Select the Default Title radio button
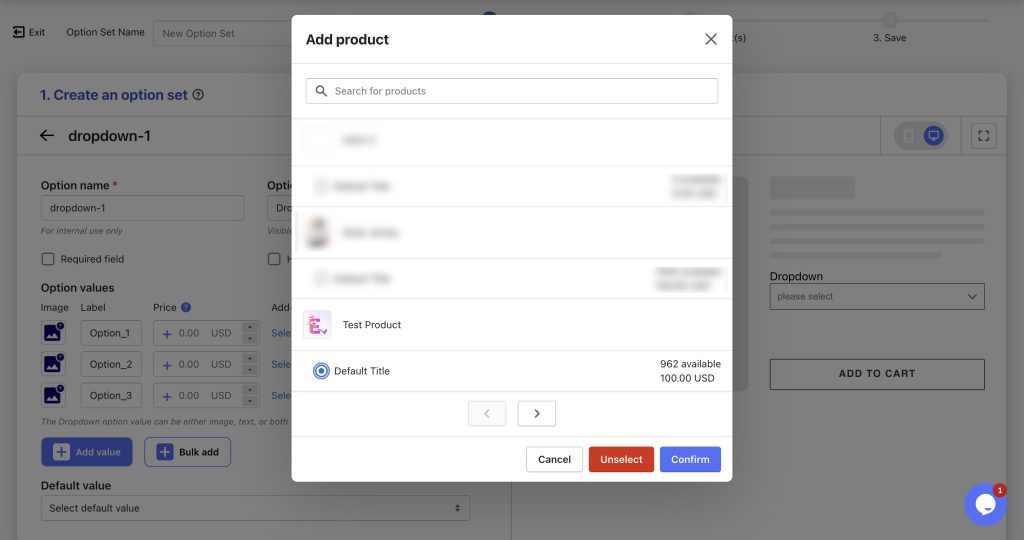Image resolution: width=1024 pixels, height=540 pixels. [x=321, y=371]
